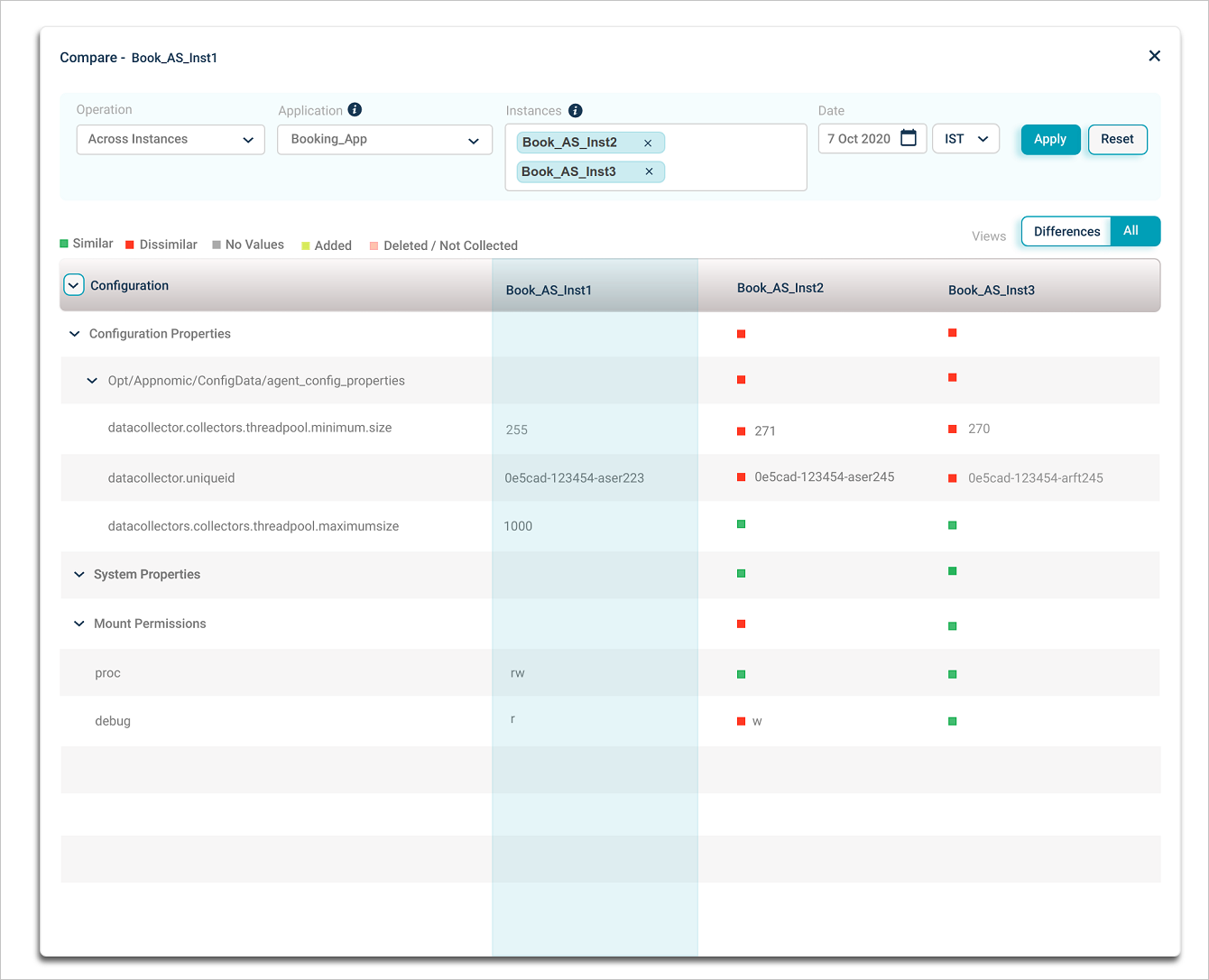Remove Book_AS_Inst2 instance chip

(648, 143)
